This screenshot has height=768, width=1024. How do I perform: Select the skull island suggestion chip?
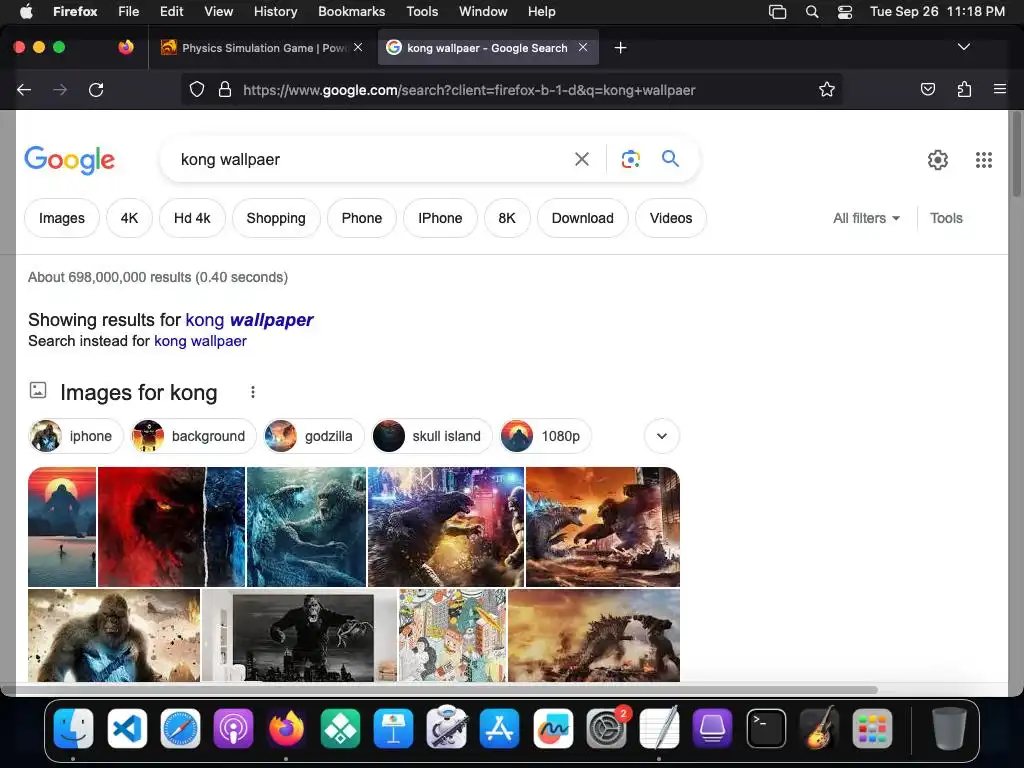[432, 436]
